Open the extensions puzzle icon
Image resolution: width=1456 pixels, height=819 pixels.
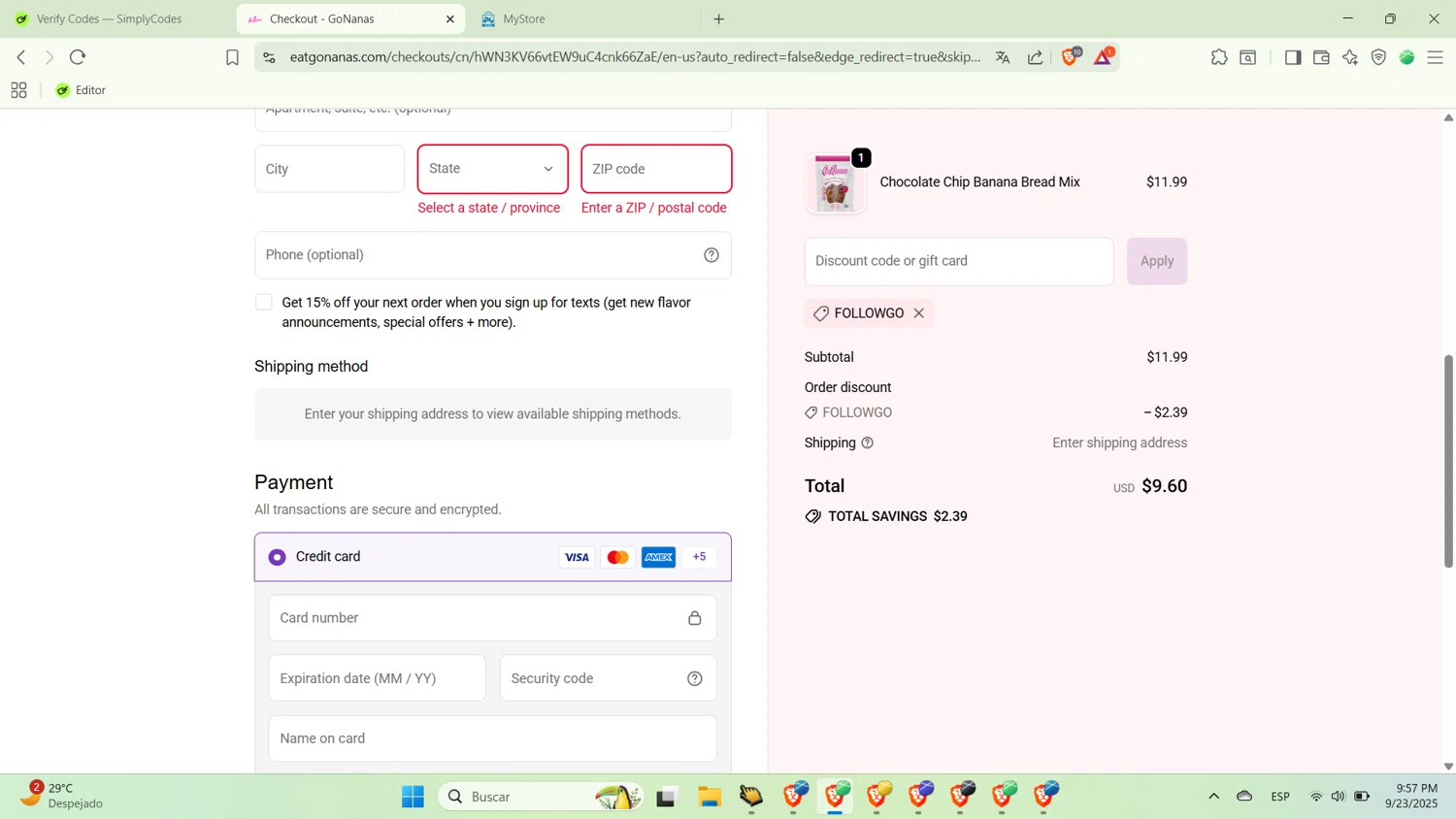click(x=1219, y=57)
